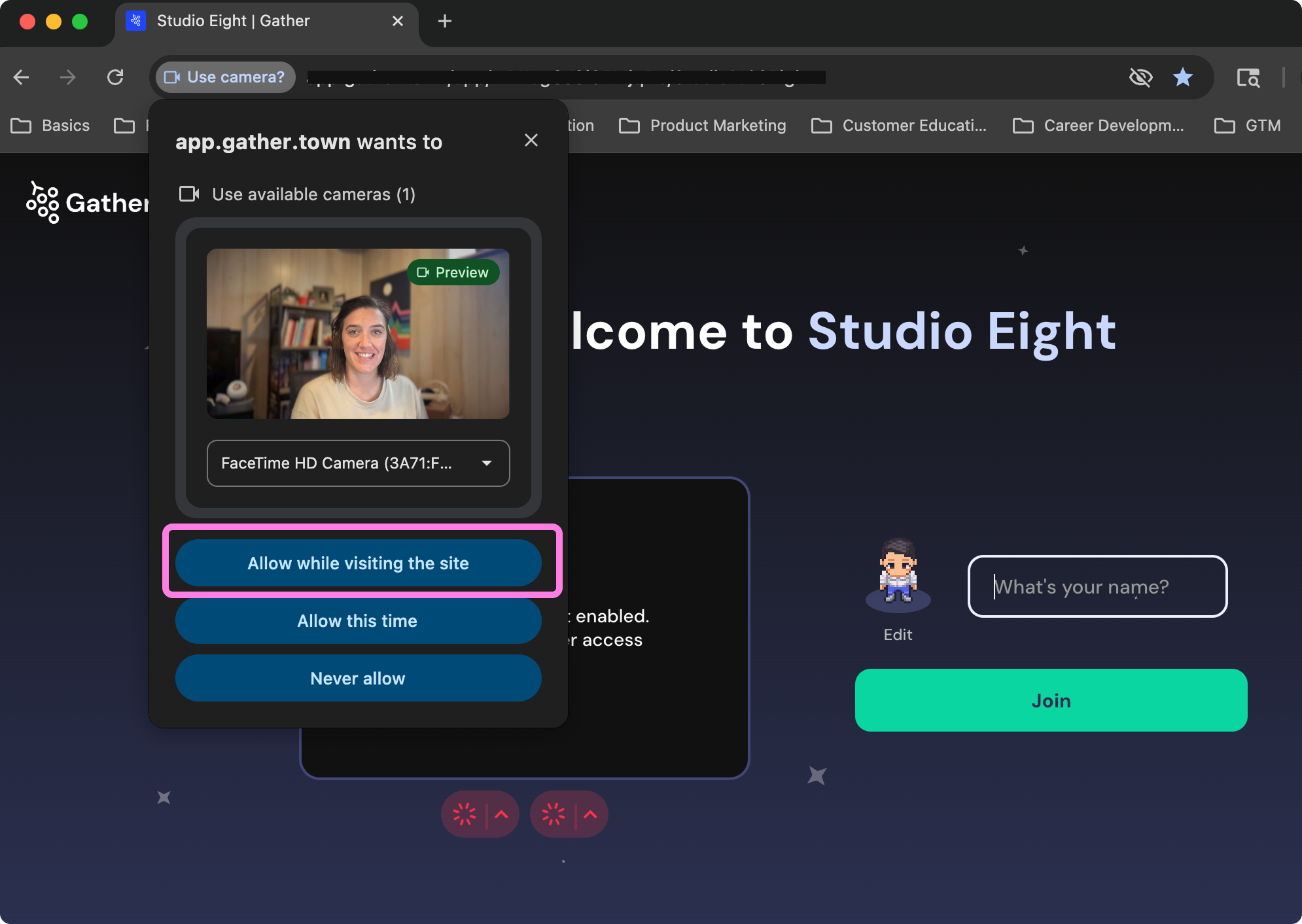Reload the page with refresh icon
This screenshot has width=1302, height=924.
[x=115, y=77]
